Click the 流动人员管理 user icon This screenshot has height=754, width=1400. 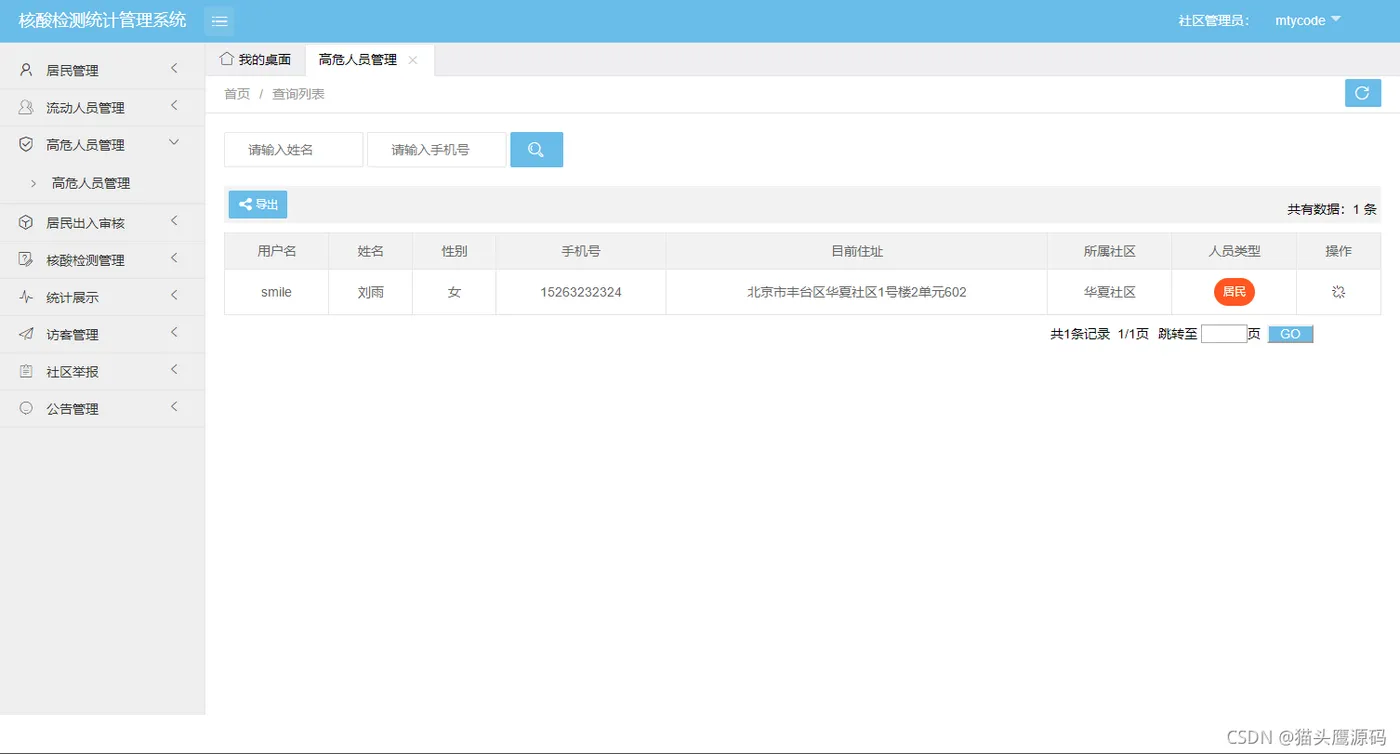pos(26,107)
